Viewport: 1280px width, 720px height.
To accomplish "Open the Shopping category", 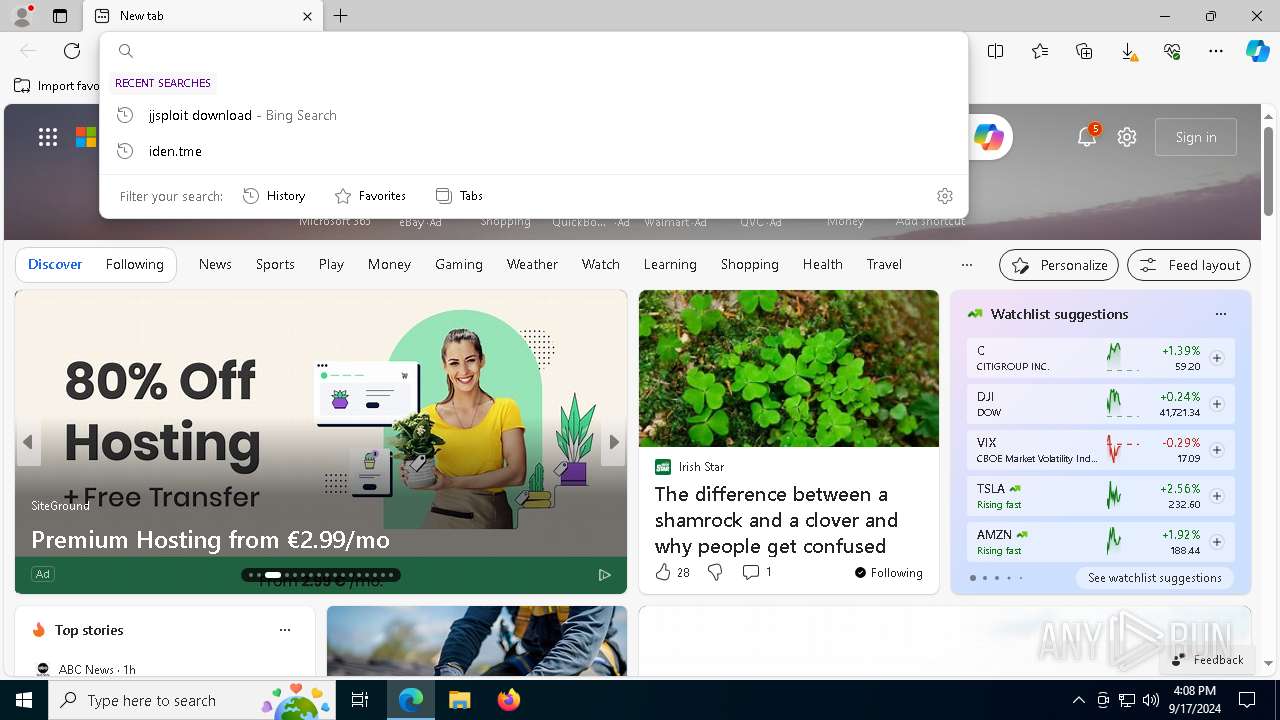I will click(749, 264).
